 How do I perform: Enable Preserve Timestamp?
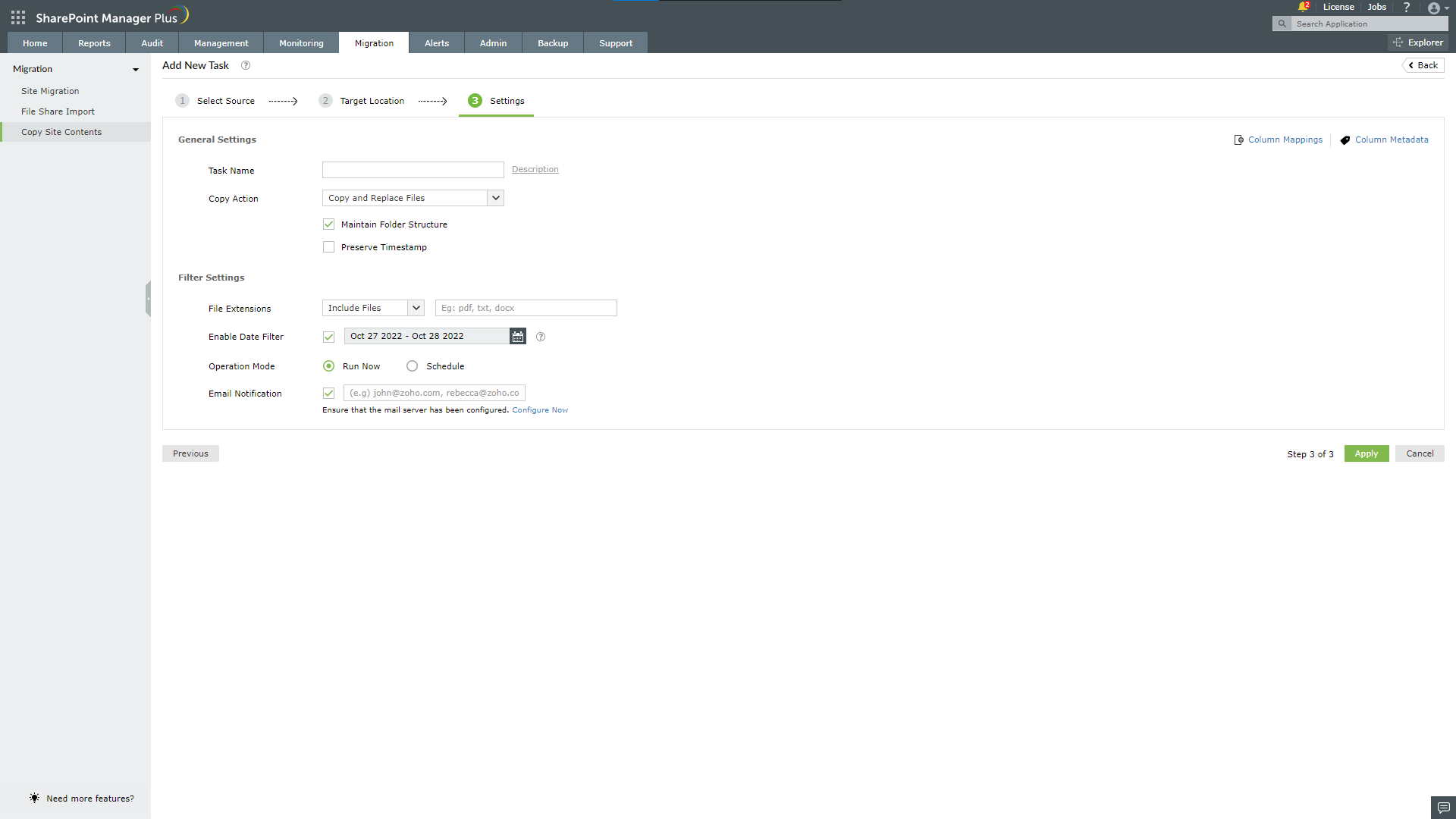point(328,246)
